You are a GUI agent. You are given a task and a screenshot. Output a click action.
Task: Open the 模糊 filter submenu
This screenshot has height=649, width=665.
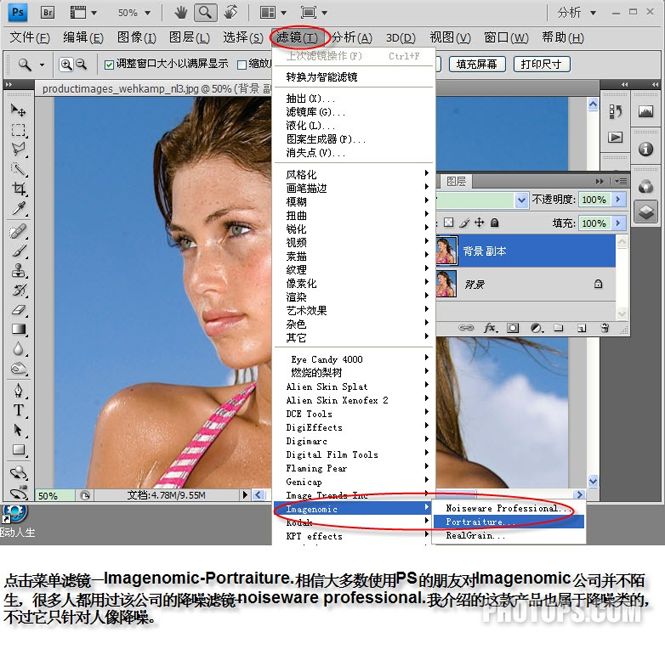click(x=354, y=201)
